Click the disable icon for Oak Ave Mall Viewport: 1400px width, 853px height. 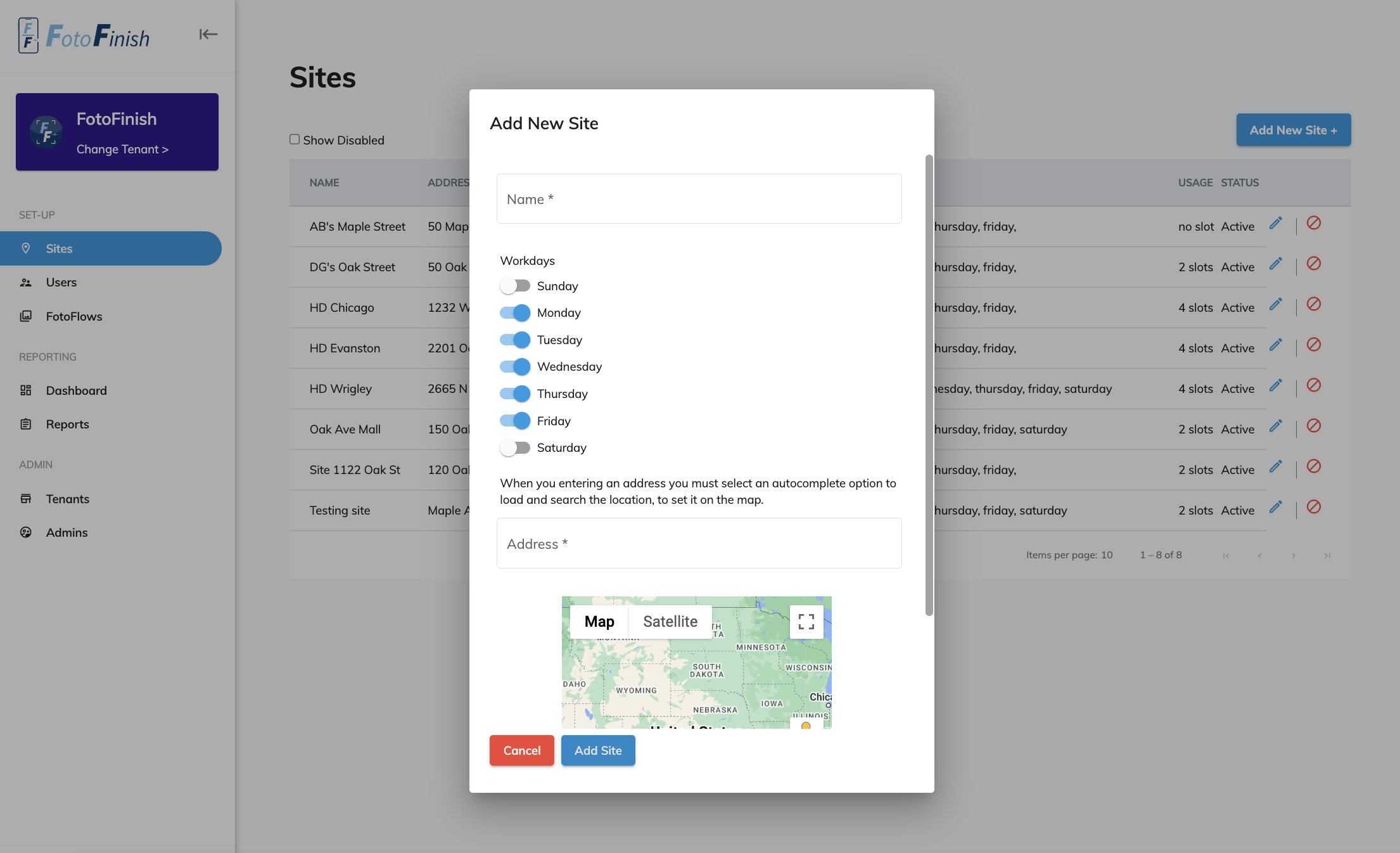click(x=1314, y=426)
